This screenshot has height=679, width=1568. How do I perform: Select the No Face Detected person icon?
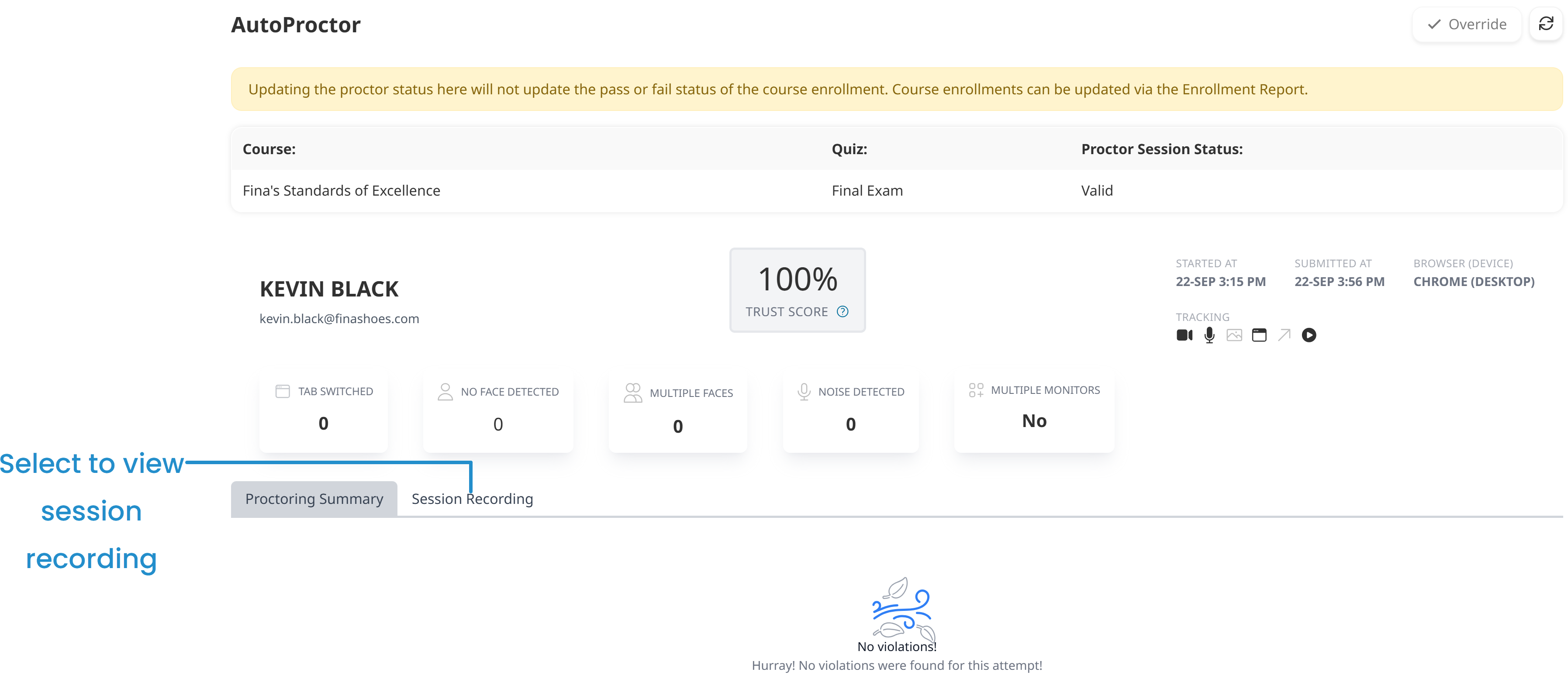point(445,392)
